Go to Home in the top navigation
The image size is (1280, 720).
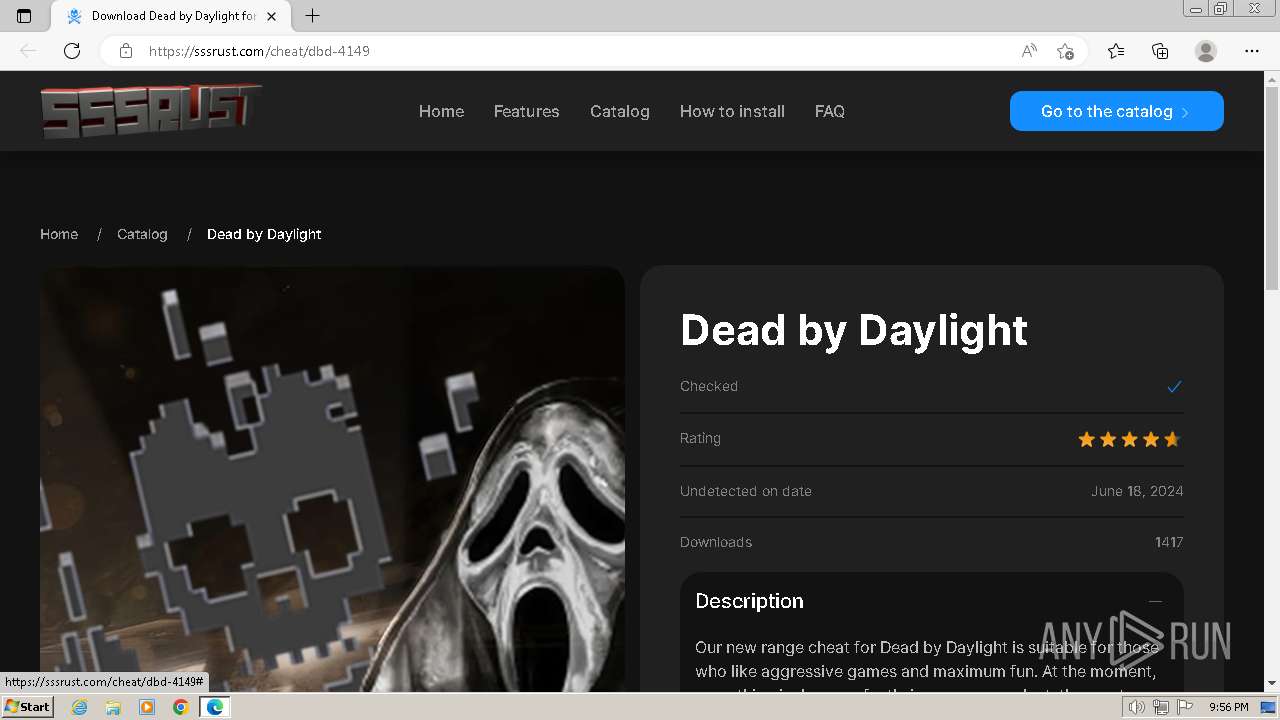tap(441, 111)
